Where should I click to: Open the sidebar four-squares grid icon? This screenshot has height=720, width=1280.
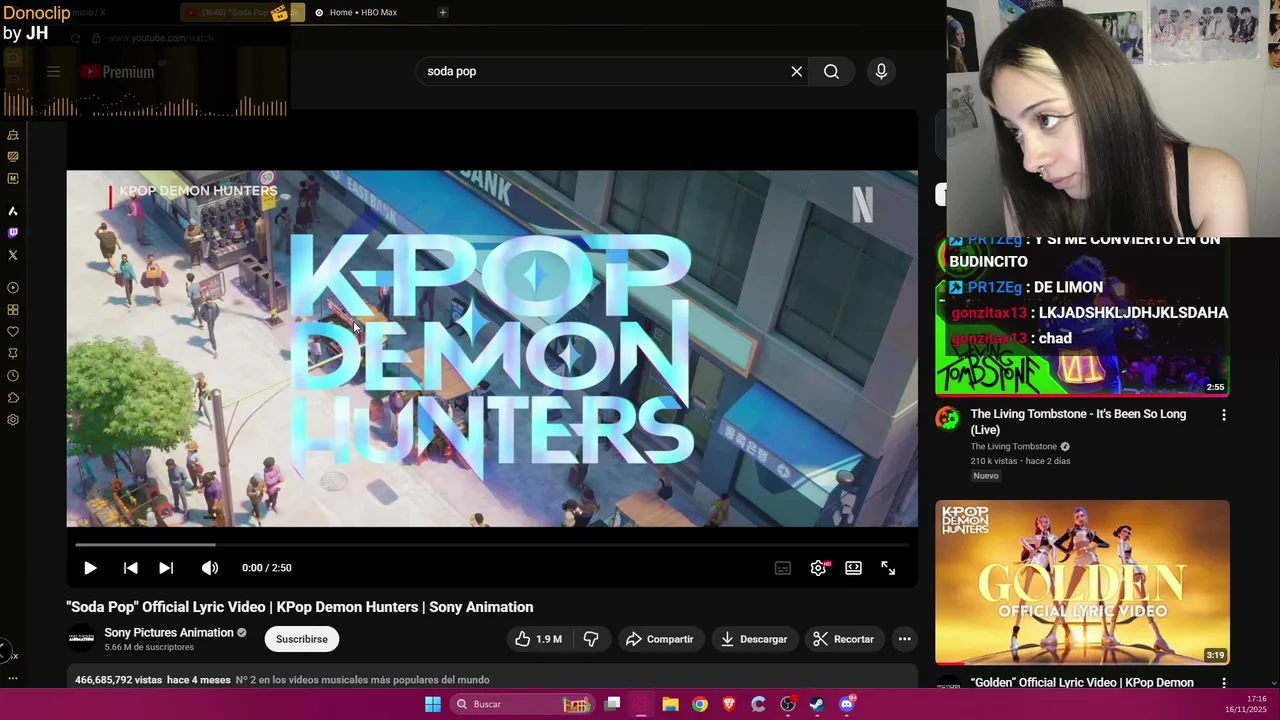pyautogui.click(x=13, y=310)
